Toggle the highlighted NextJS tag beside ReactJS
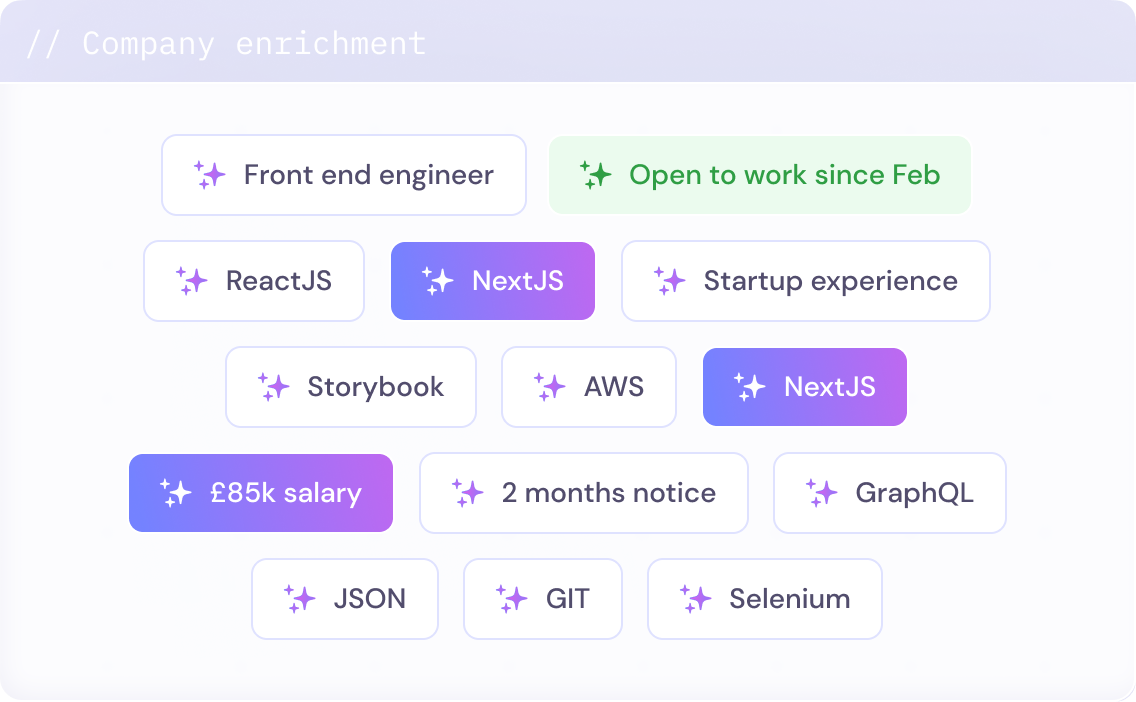 [493, 281]
